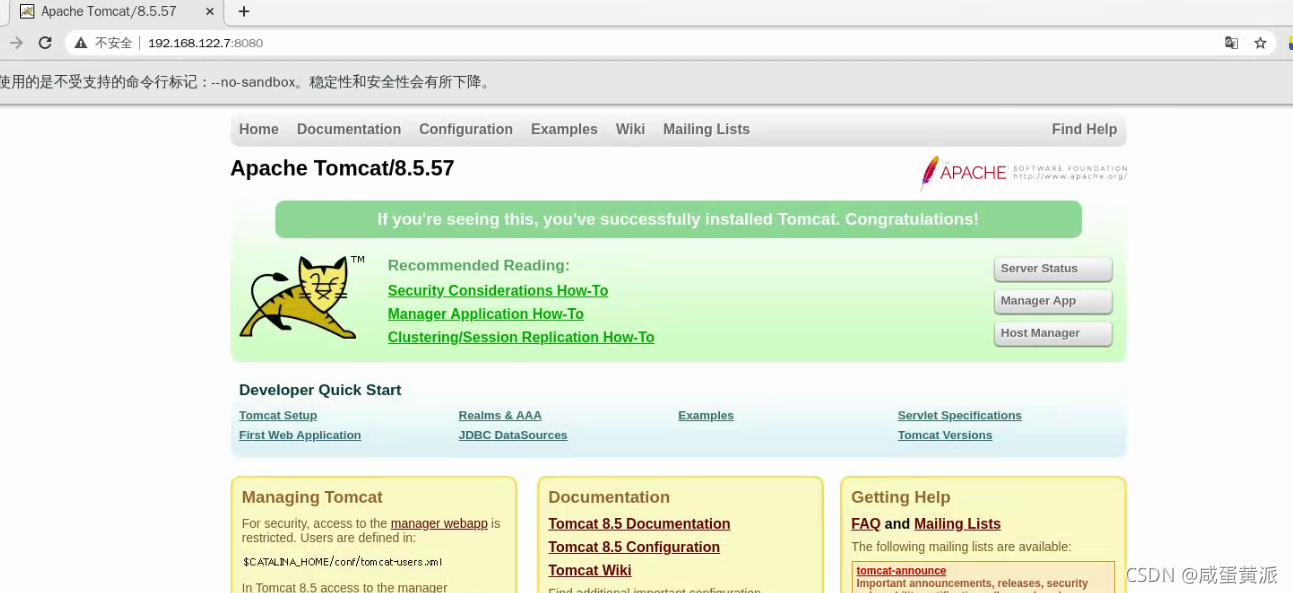Click the browser reload icon
Image resolution: width=1293 pixels, height=593 pixels.
45,43
